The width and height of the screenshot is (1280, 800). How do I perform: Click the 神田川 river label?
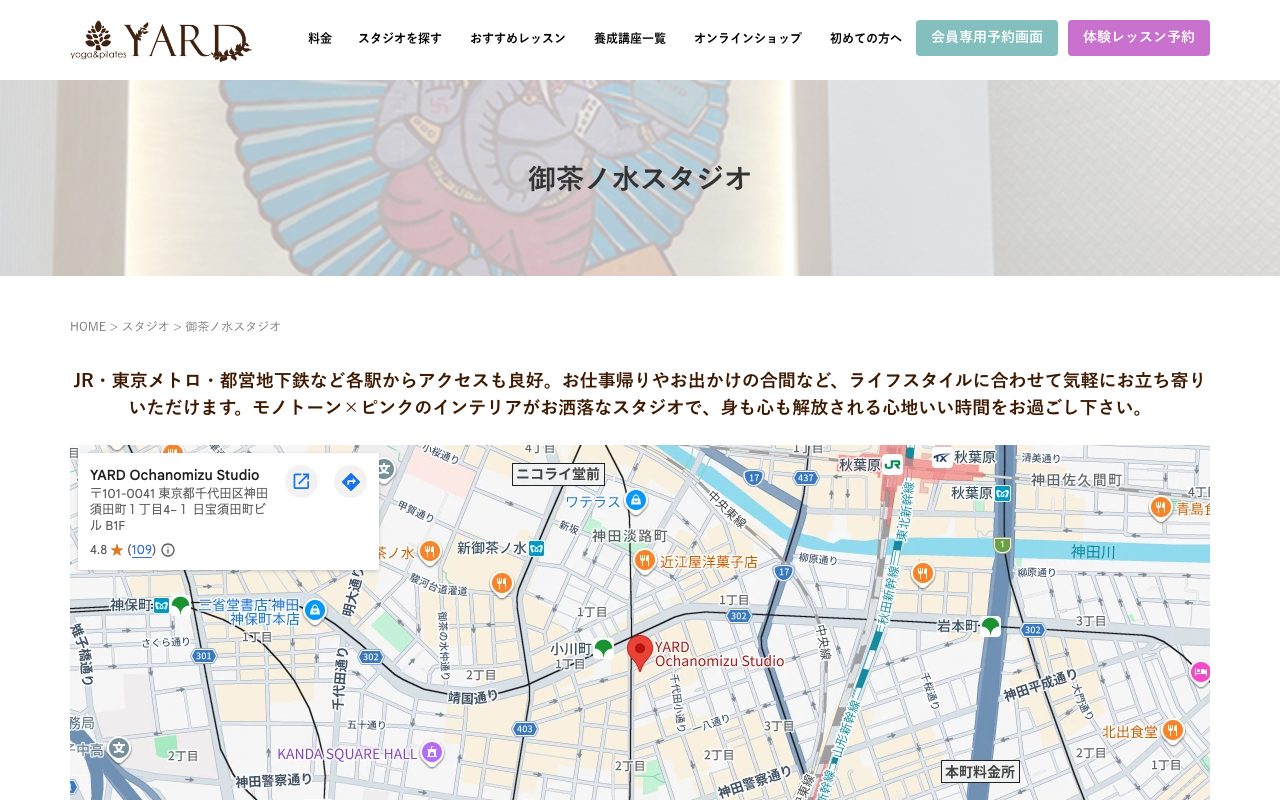pyautogui.click(x=1093, y=551)
